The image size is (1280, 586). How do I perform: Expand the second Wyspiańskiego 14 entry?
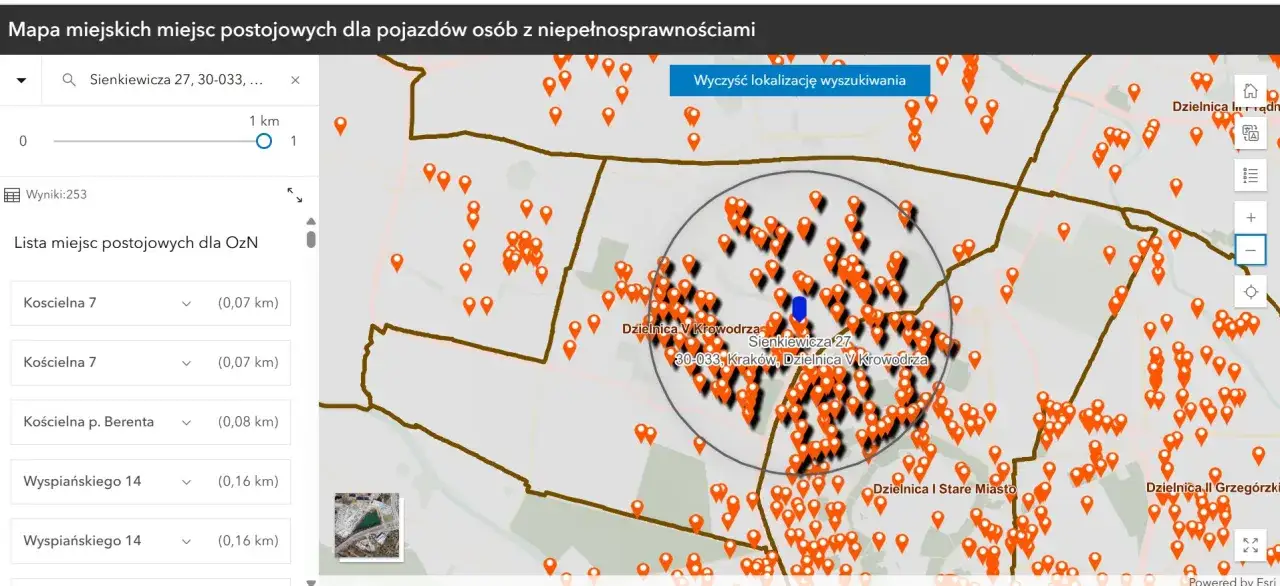pos(186,541)
